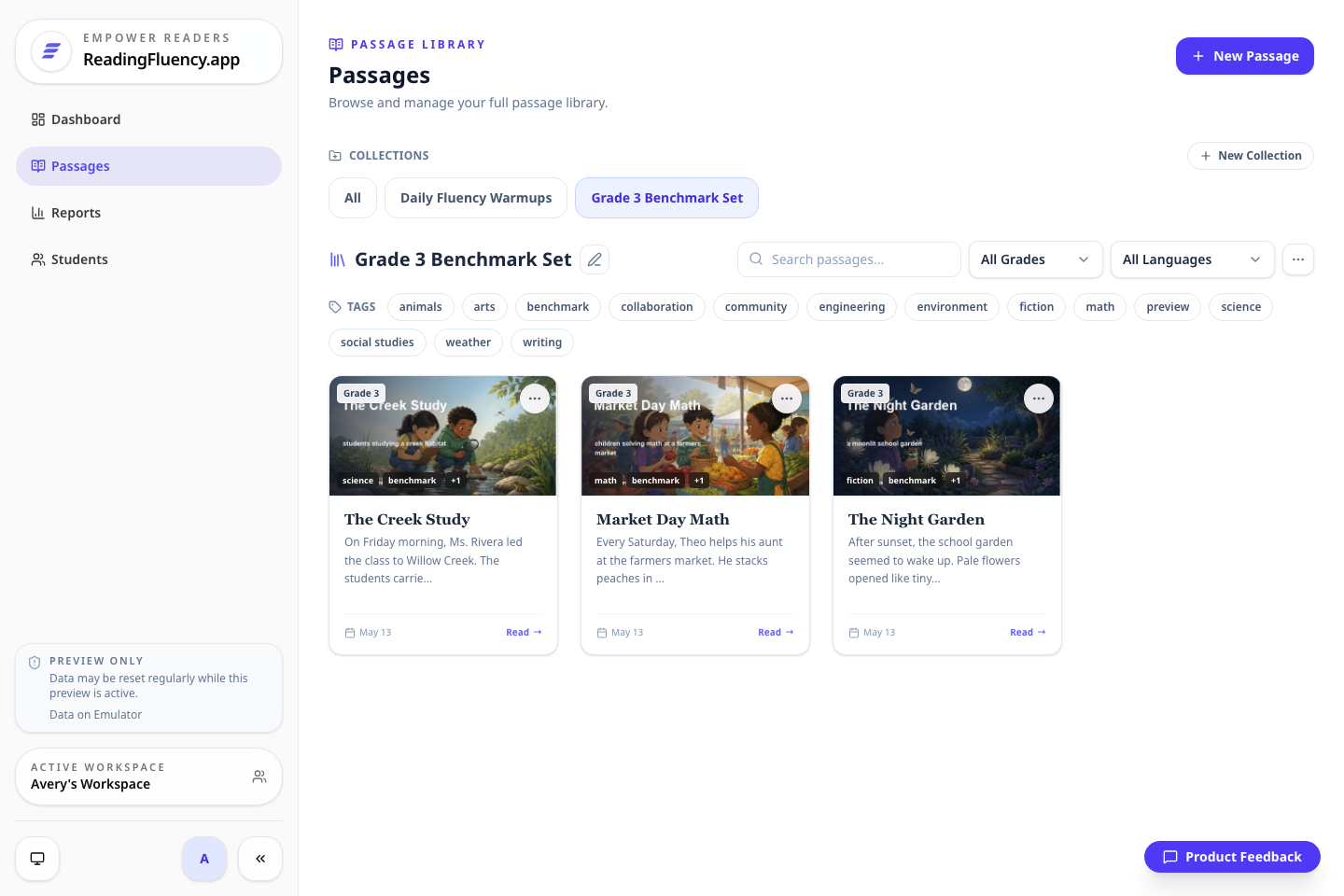Image resolution: width=1344 pixels, height=896 pixels.
Task: Open the Students page
Action: click(148, 259)
